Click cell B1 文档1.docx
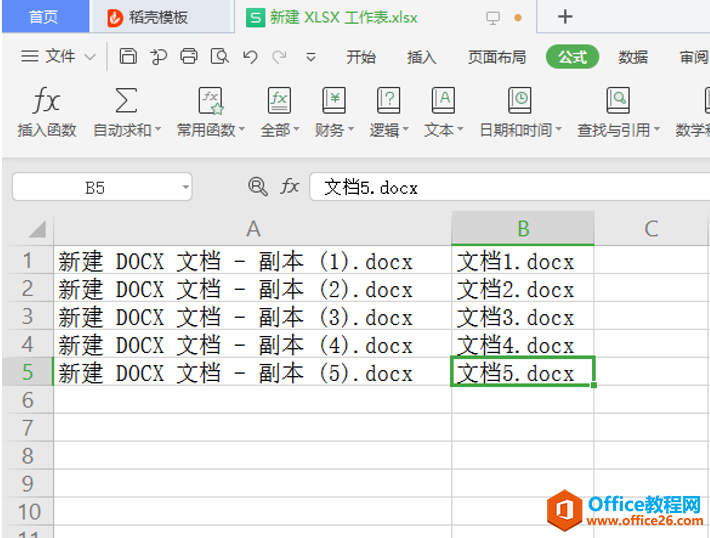This screenshot has width=710, height=538. coord(523,260)
